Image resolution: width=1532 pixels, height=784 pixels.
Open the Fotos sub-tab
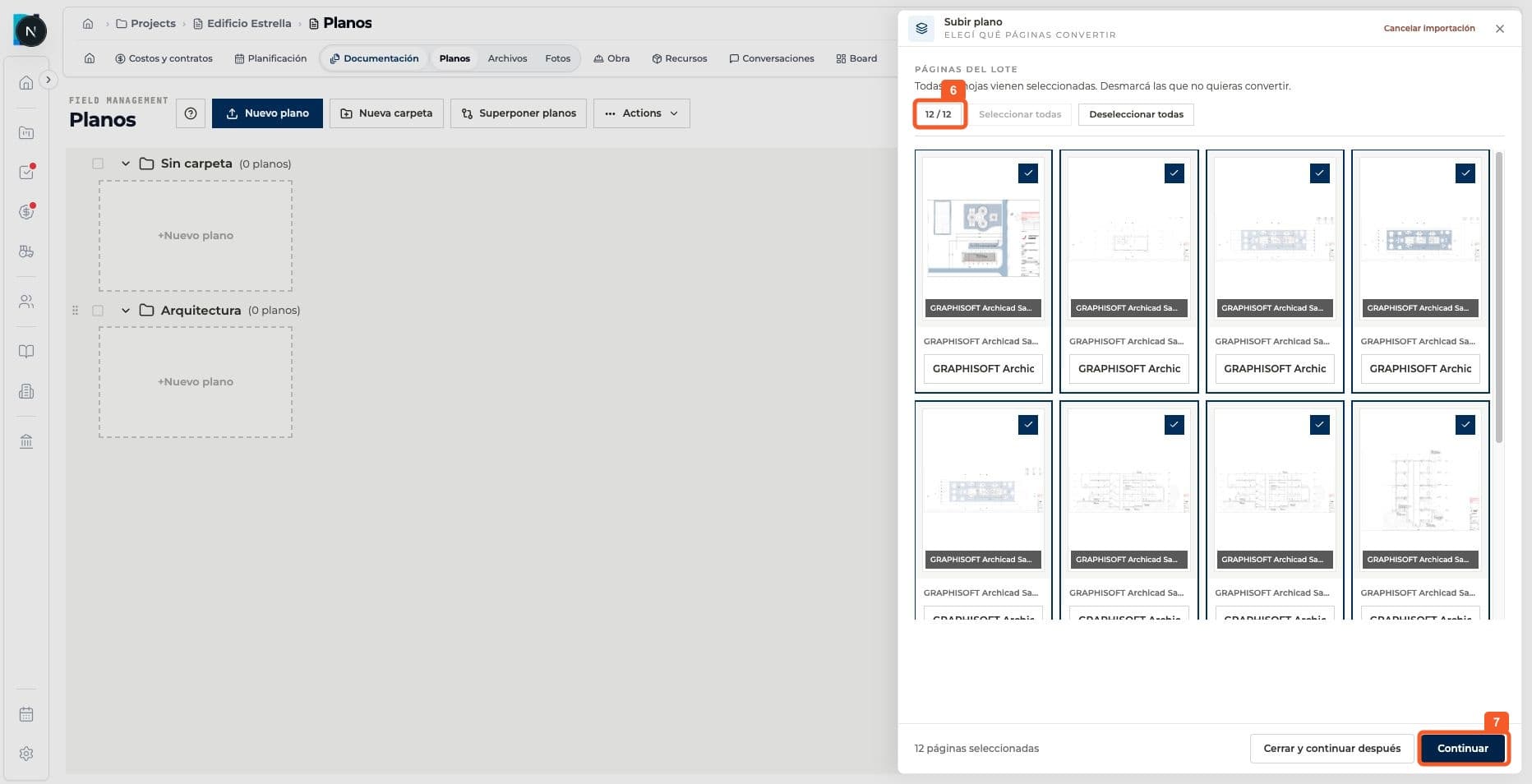tap(557, 58)
